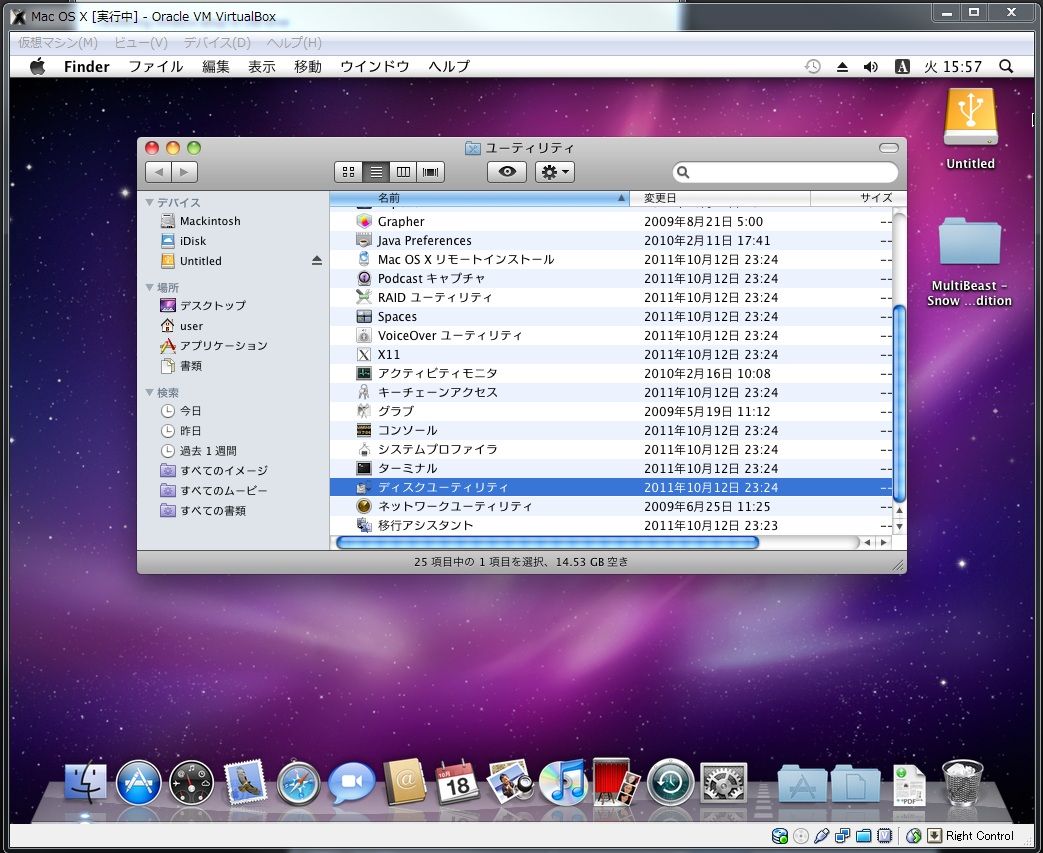Select Mackintosh drive in sidebar
This screenshot has height=853, width=1043.
click(x=201, y=221)
